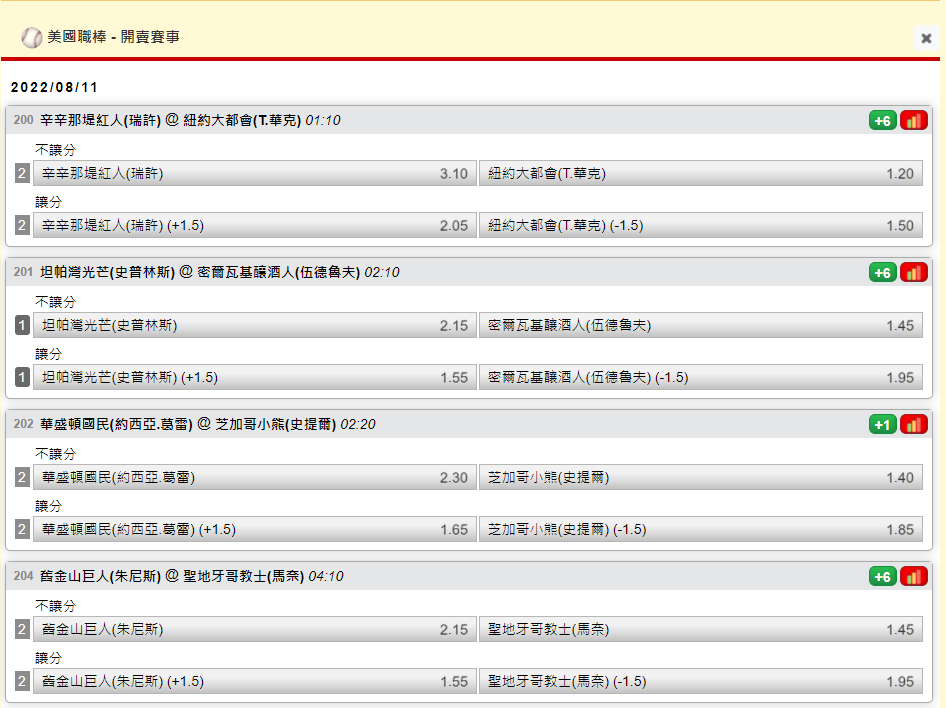Viewport: 946px width, 708px height.
Task: Bet 華盛頓國民(約西亞.葛雷) (+1.5) at 1.65
Action: [255, 529]
